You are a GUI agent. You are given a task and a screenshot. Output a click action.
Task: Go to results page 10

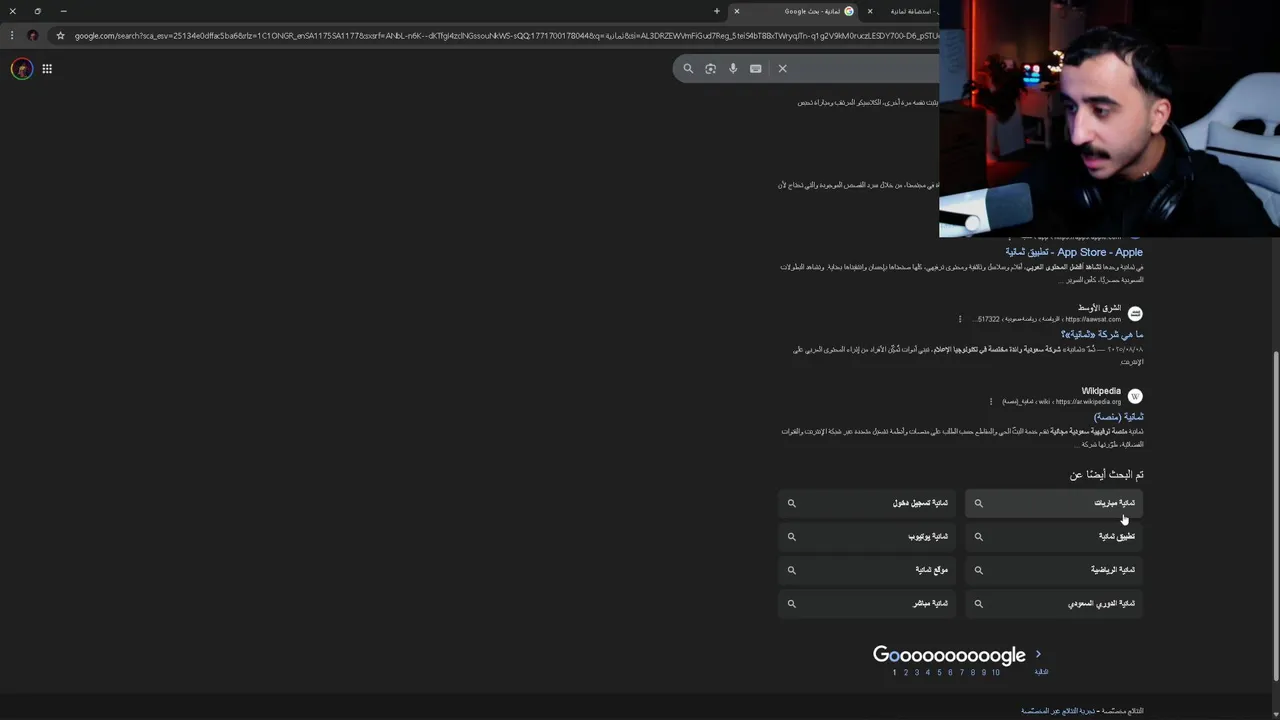pyautogui.click(x=996, y=672)
